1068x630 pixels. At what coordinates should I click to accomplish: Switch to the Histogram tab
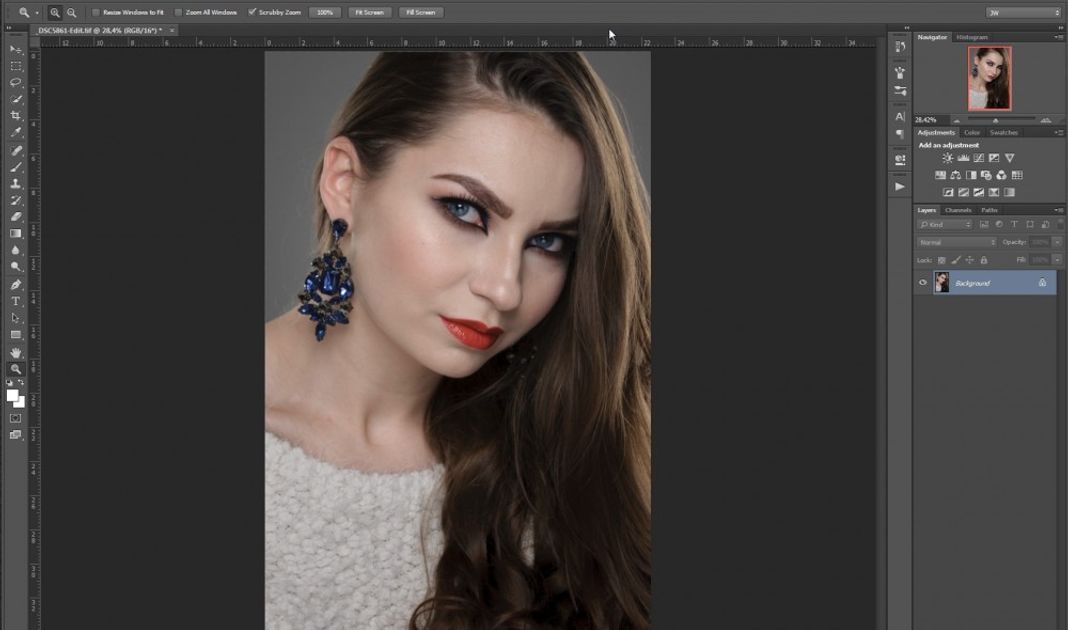(971, 37)
